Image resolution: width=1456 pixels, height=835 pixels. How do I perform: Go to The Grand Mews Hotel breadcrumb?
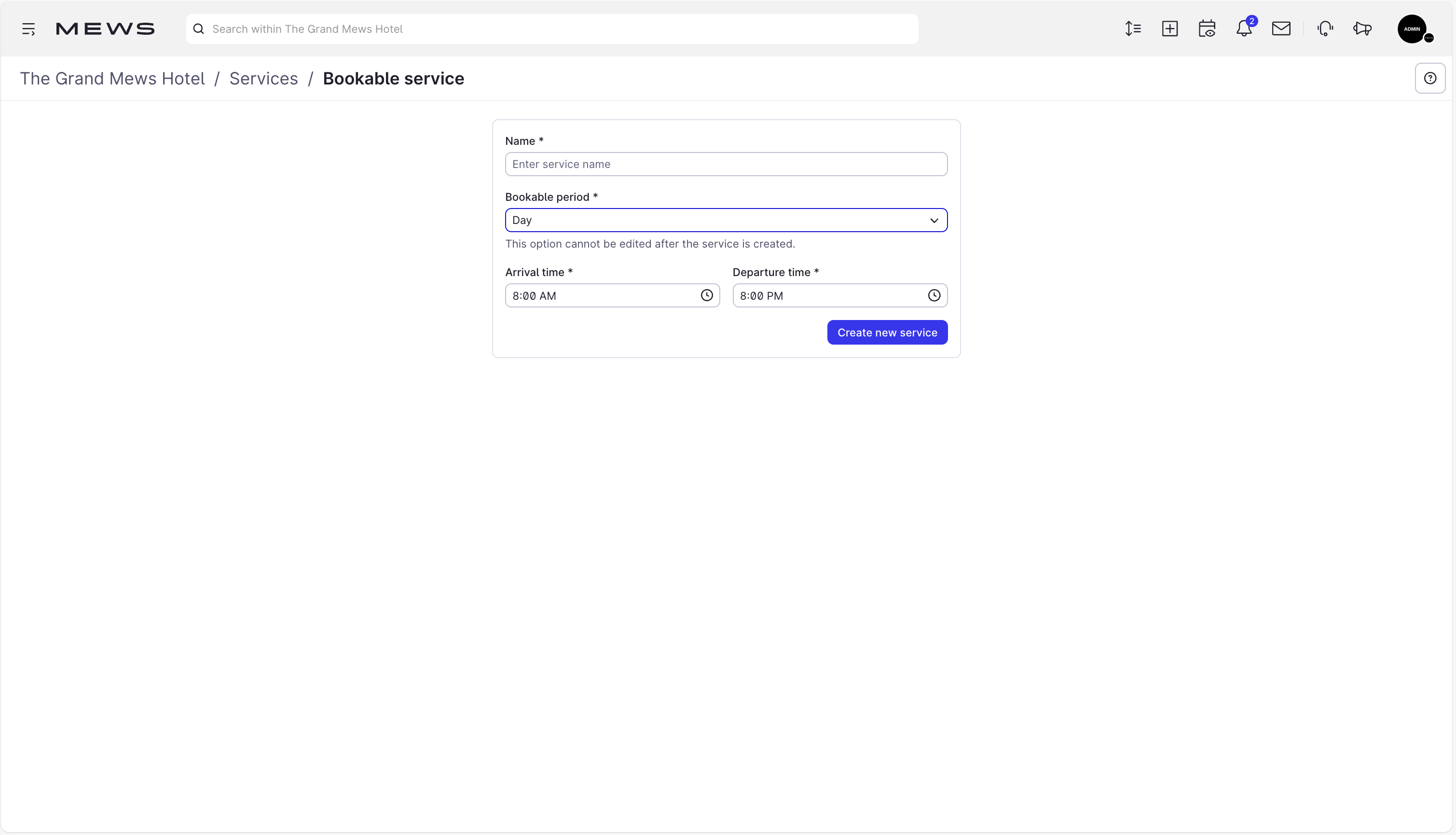(112, 79)
